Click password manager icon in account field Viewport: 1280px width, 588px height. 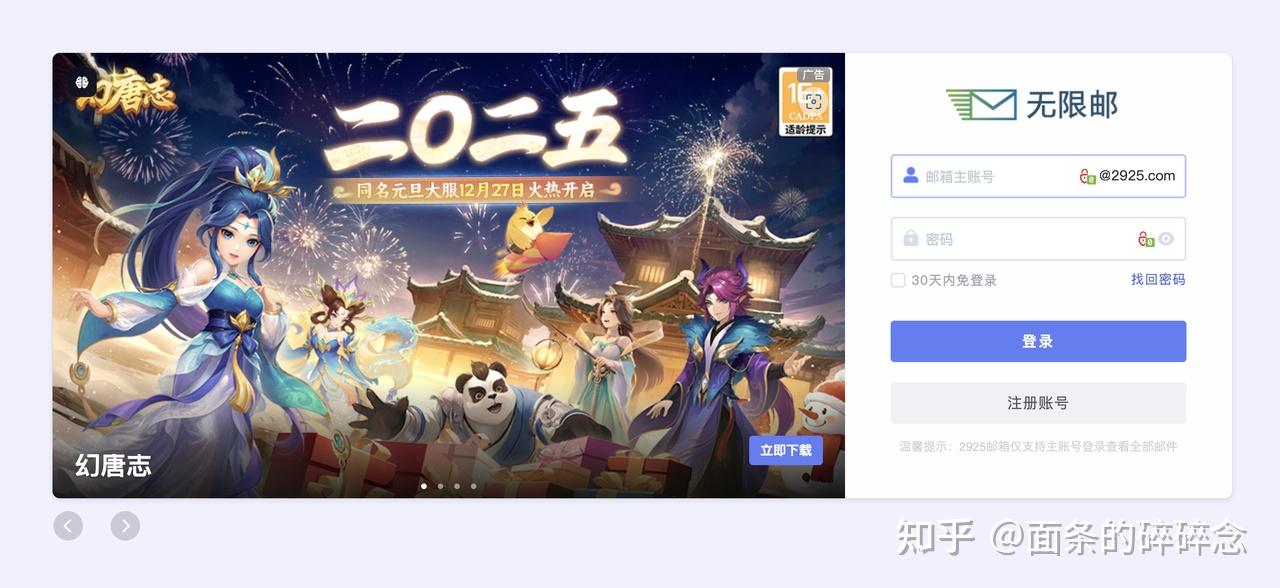1087,176
